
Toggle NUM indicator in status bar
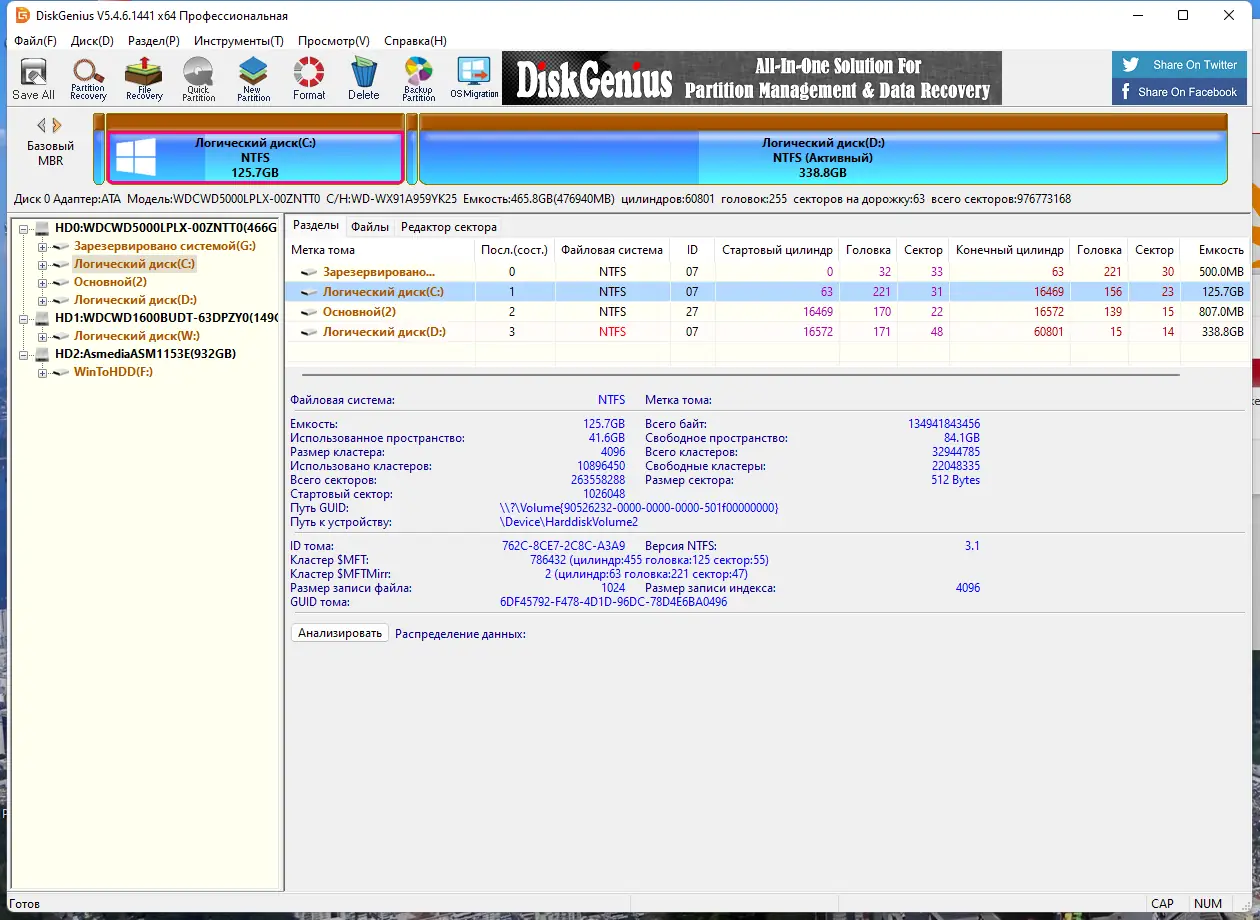pos(1208,903)
